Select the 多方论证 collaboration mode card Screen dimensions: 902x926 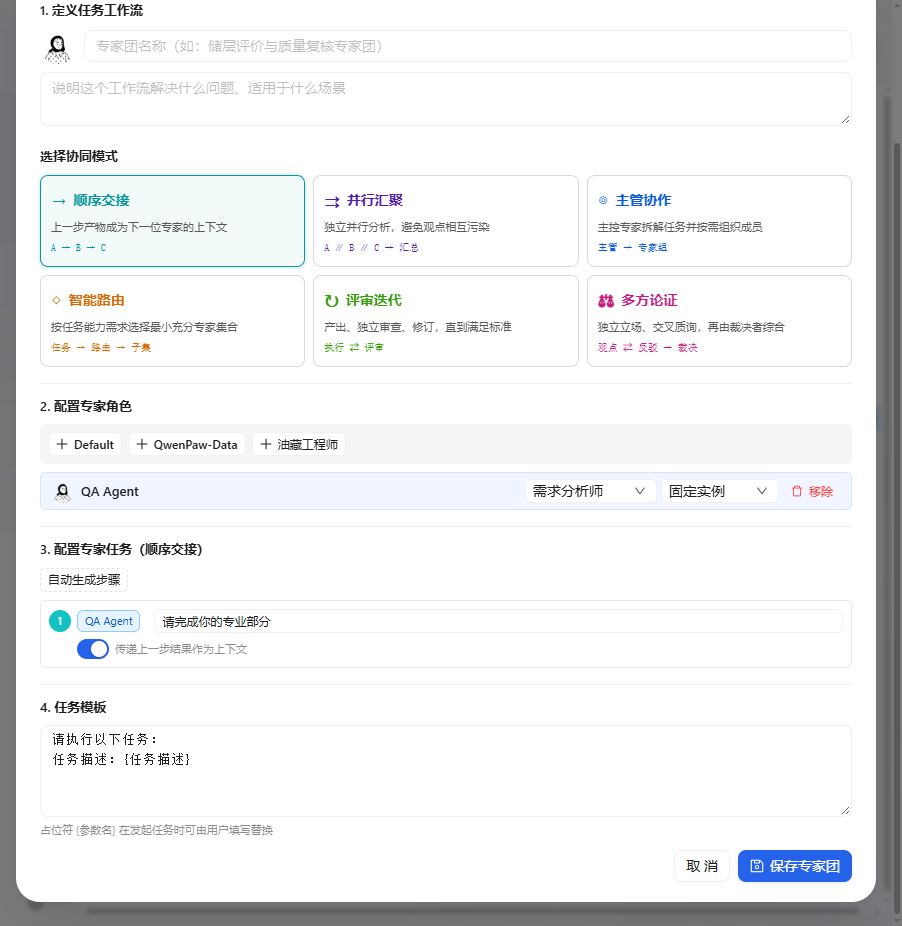point(719,321)
